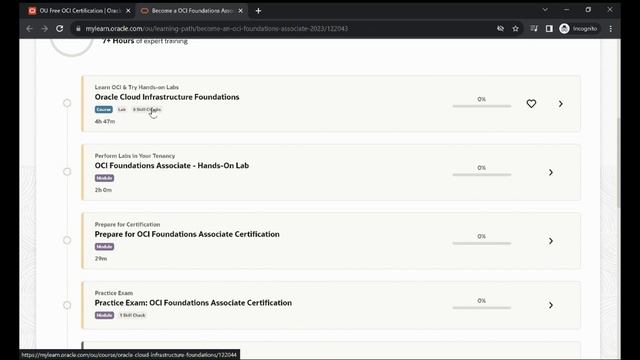
Task: Click the Lab tag on the Foundations course
Action: (x=122, y=109)
